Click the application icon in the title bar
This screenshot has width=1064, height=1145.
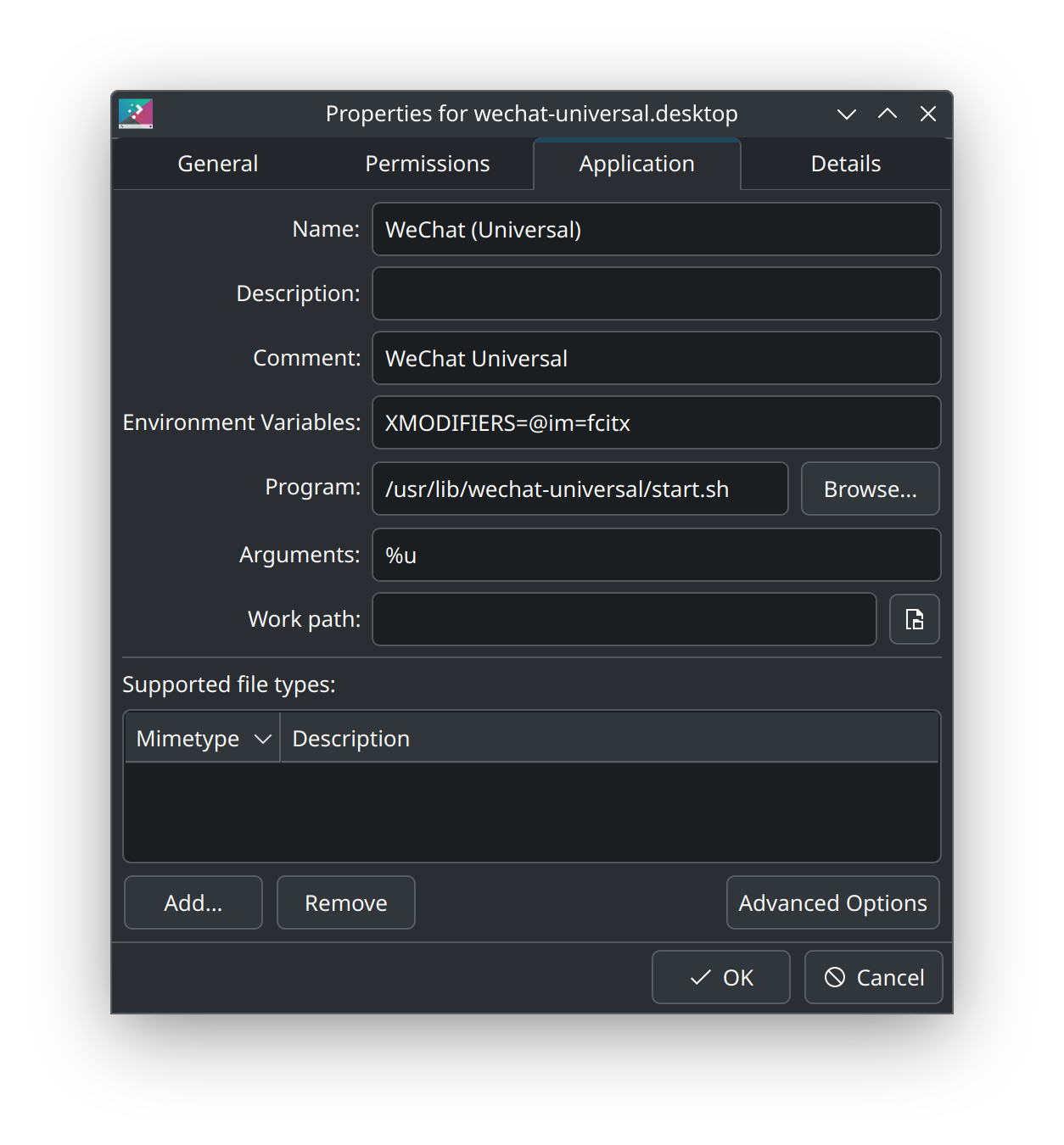(136, 114)
